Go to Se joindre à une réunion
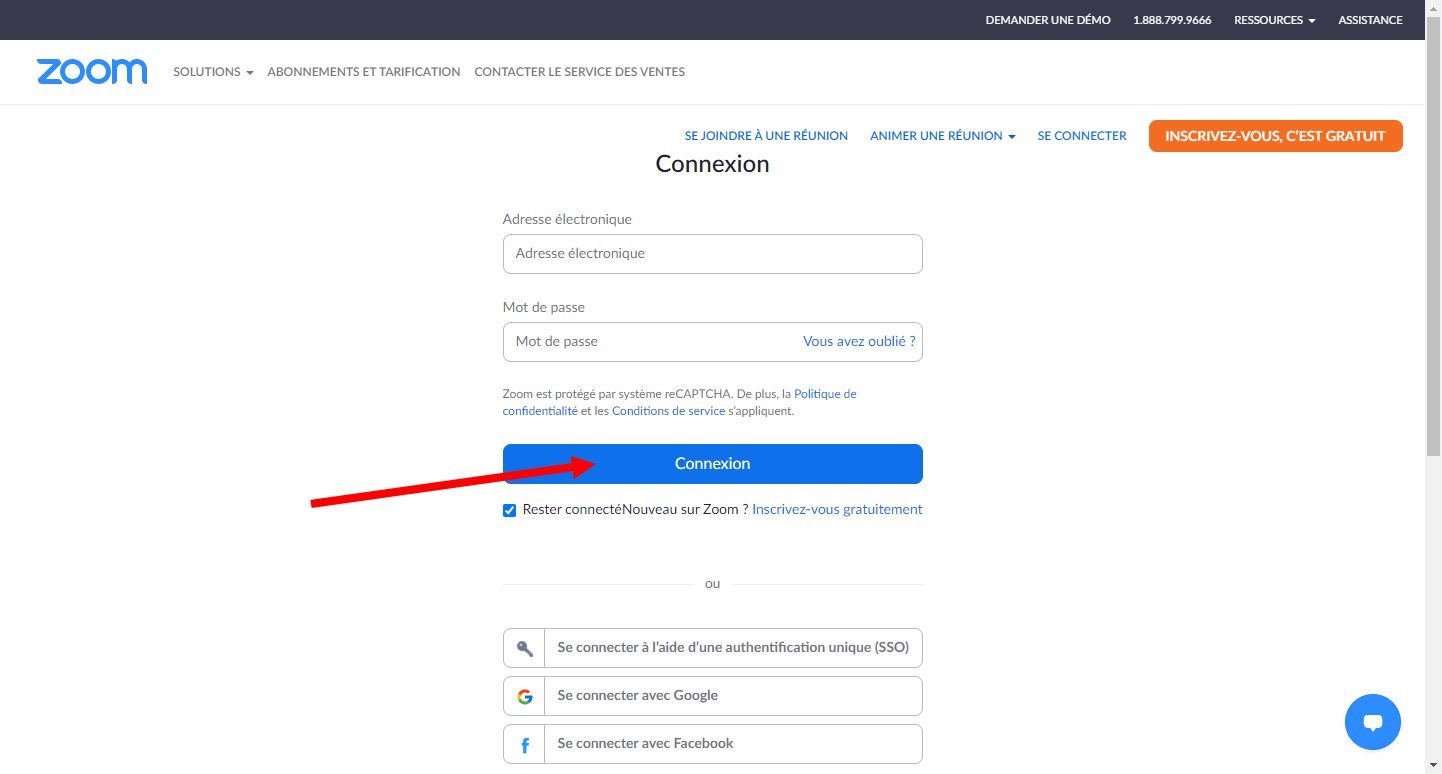This screenshot has height=774, width=1442. (766, 136)
